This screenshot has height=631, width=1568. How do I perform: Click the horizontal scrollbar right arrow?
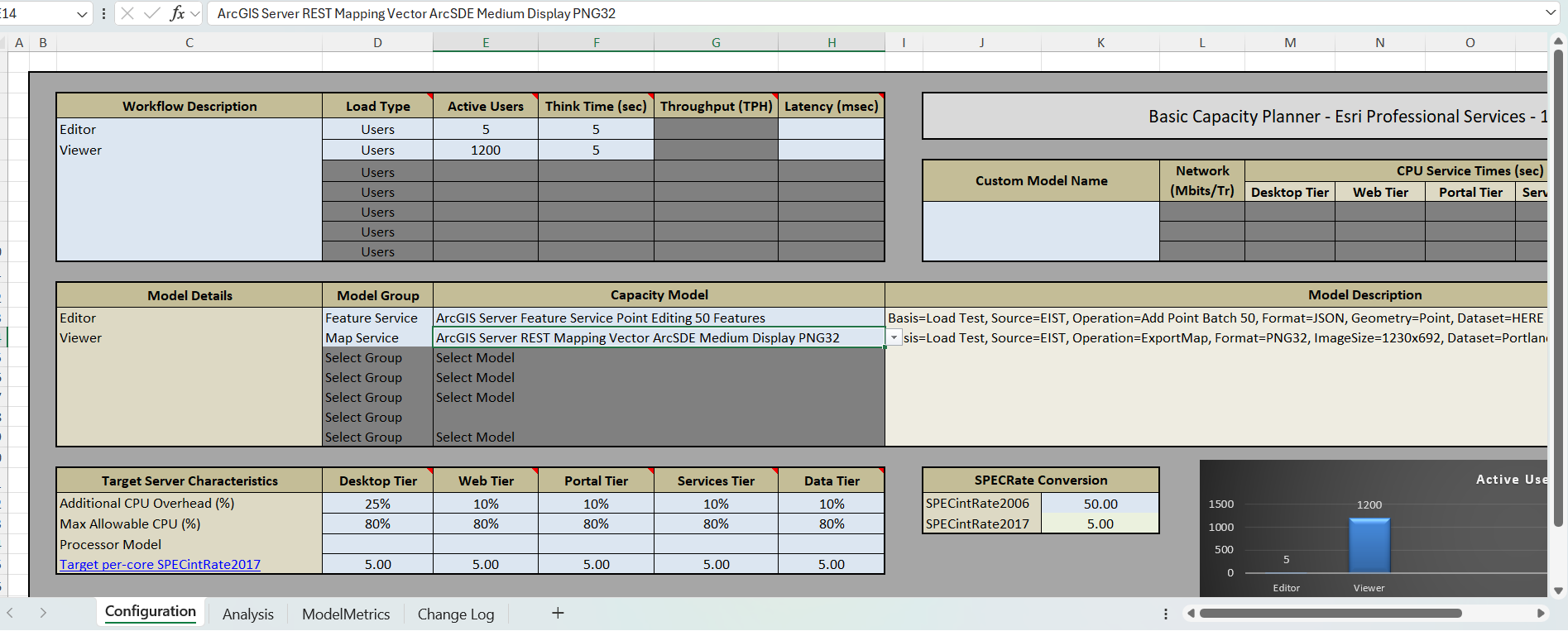click(1541, 613)
